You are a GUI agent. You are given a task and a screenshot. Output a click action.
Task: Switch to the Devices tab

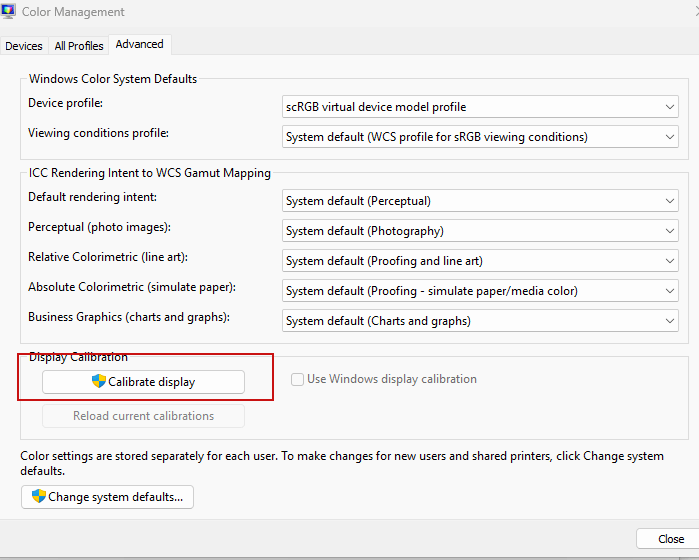click(x=24, y=46)
